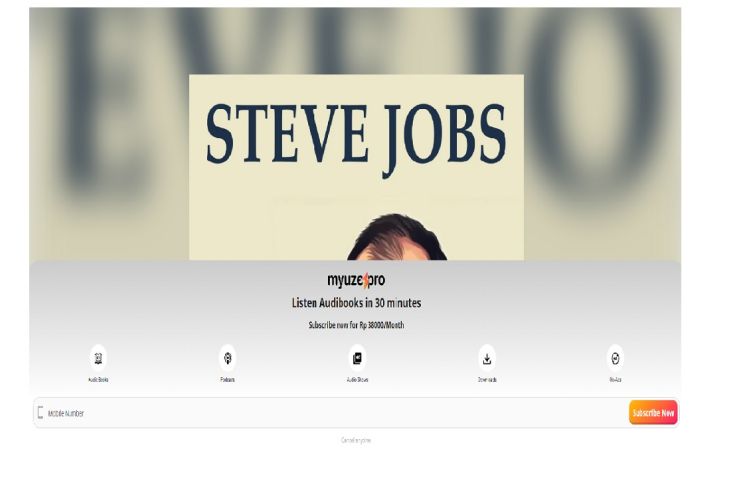
Task: Click the No-Ads label text
Action: pos(615,380)
